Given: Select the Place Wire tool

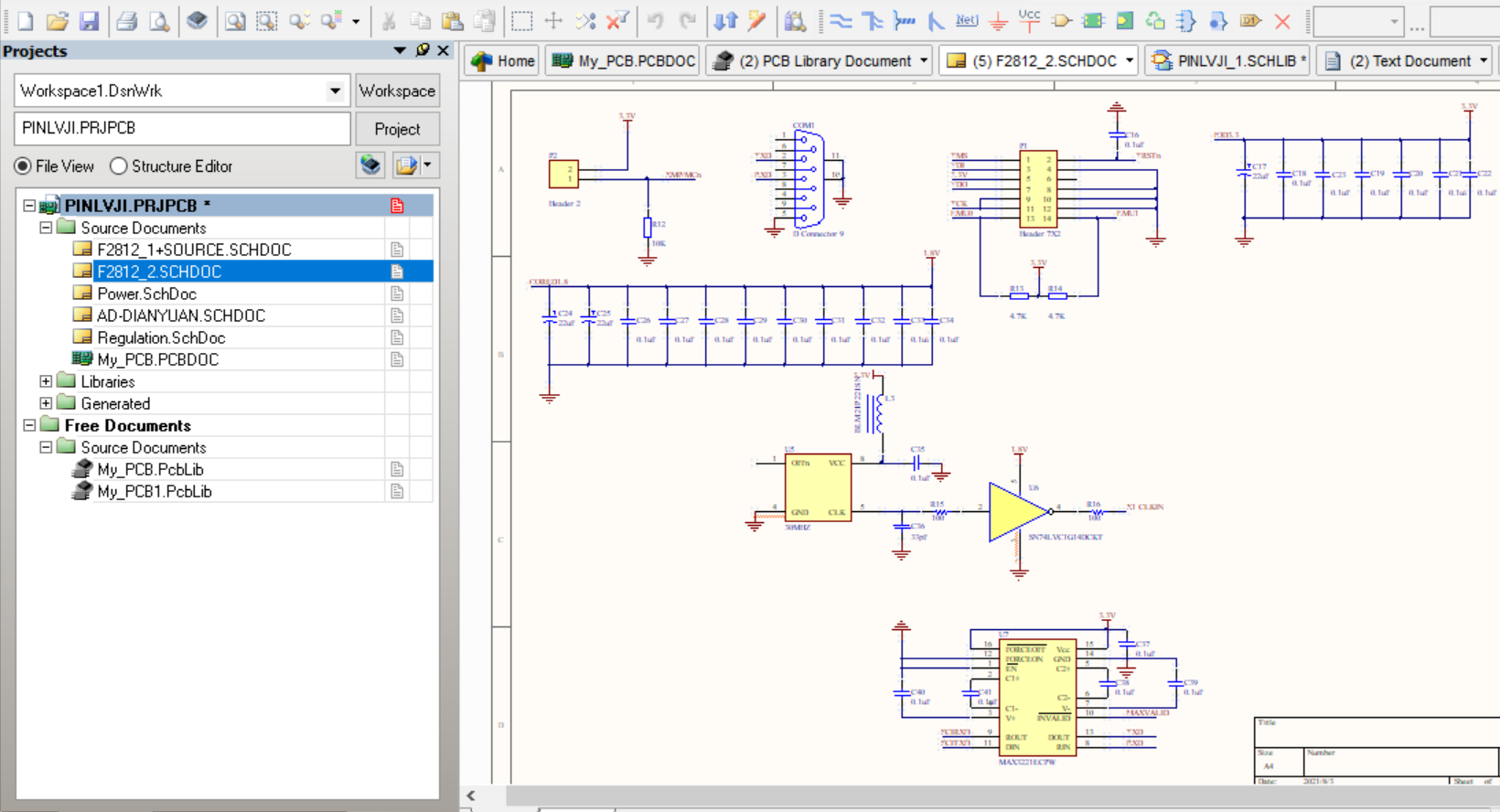Looking at the screenshot, I should tap(841, 20).
